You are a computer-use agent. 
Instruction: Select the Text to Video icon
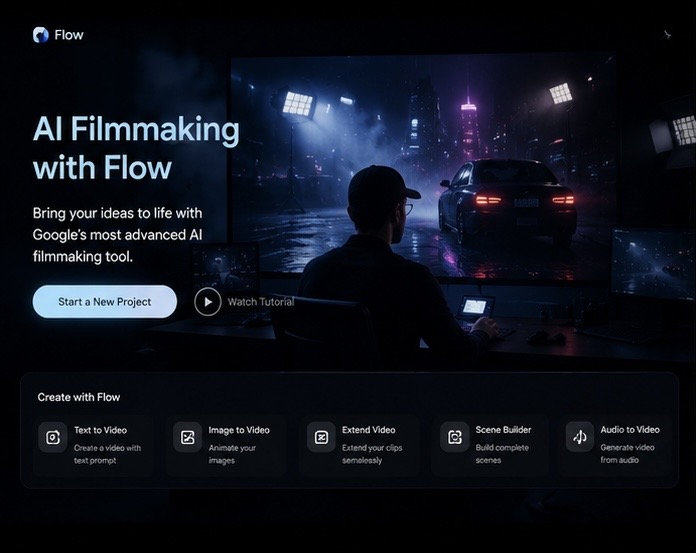pos(53,438)
